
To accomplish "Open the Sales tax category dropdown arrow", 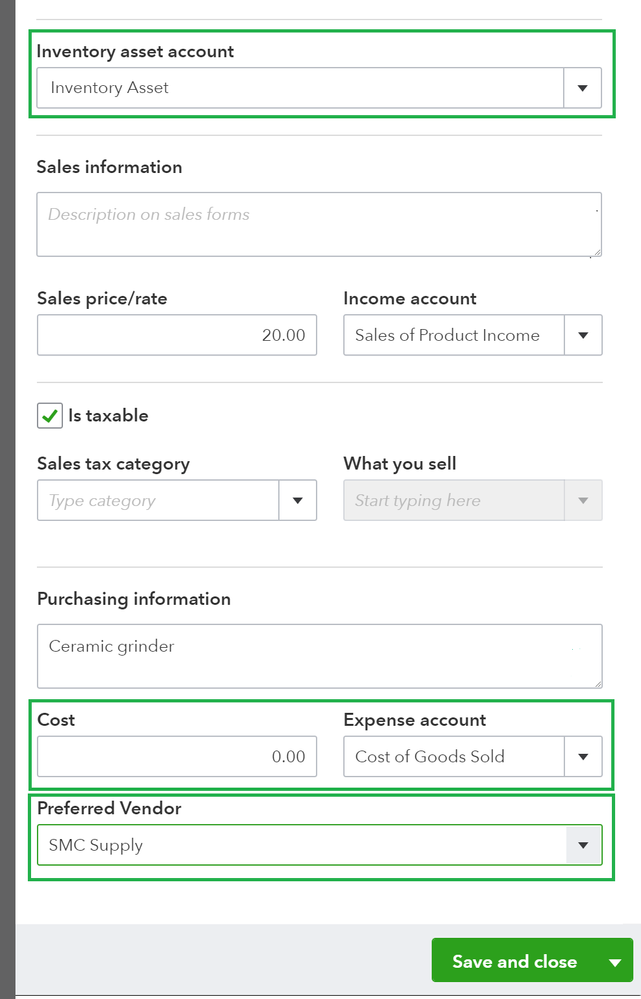I will pos(297,501).
